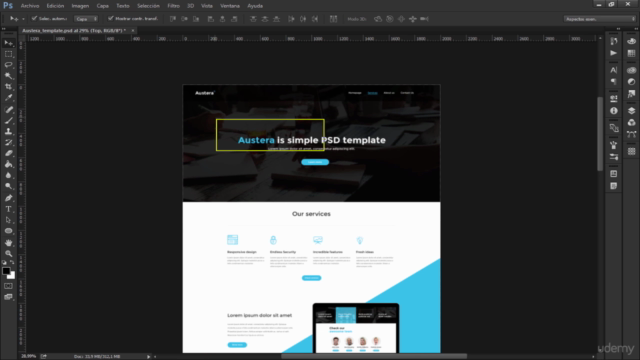
Task: Toggle 'Mostrar contr. transf.' checkbox
Action: [110, 18]
